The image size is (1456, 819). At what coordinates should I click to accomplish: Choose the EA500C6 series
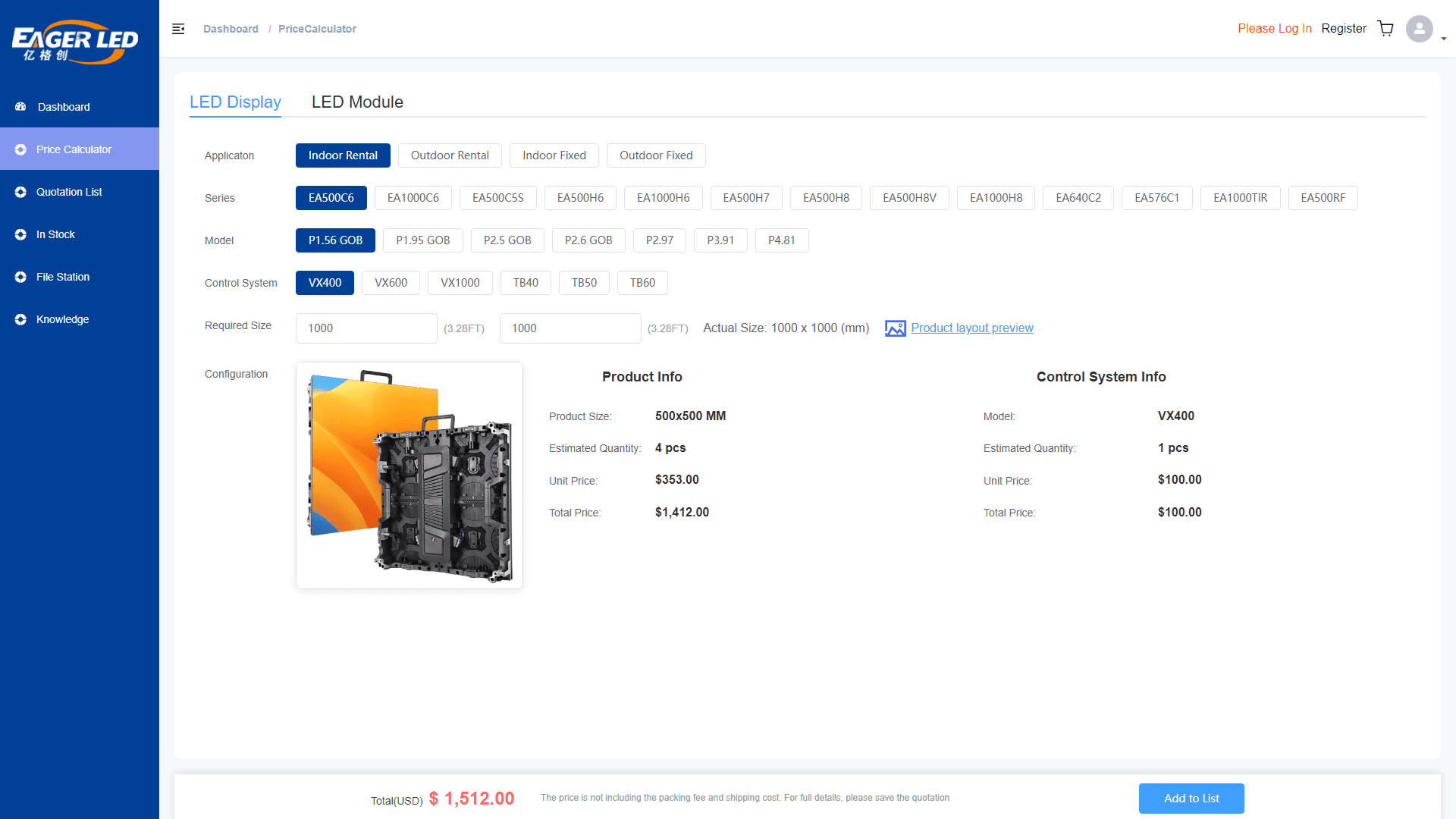331,198
